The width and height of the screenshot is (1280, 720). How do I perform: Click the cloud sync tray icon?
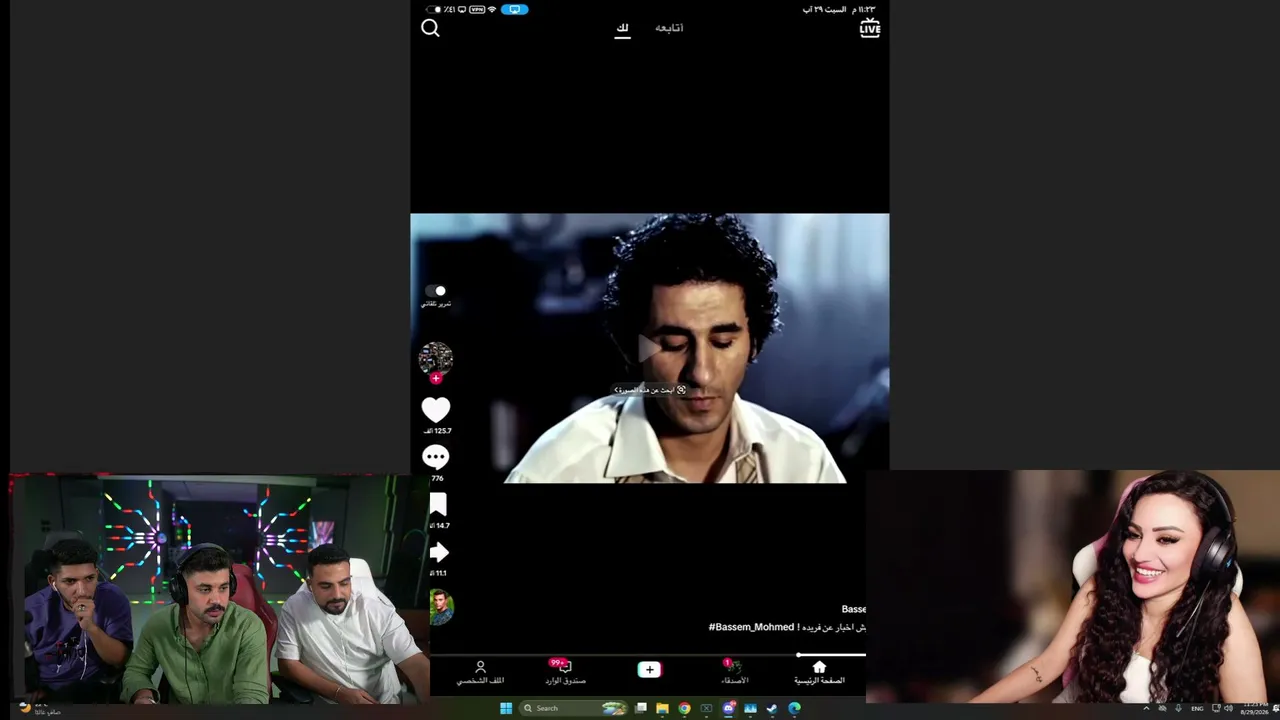click(1162, 708)
